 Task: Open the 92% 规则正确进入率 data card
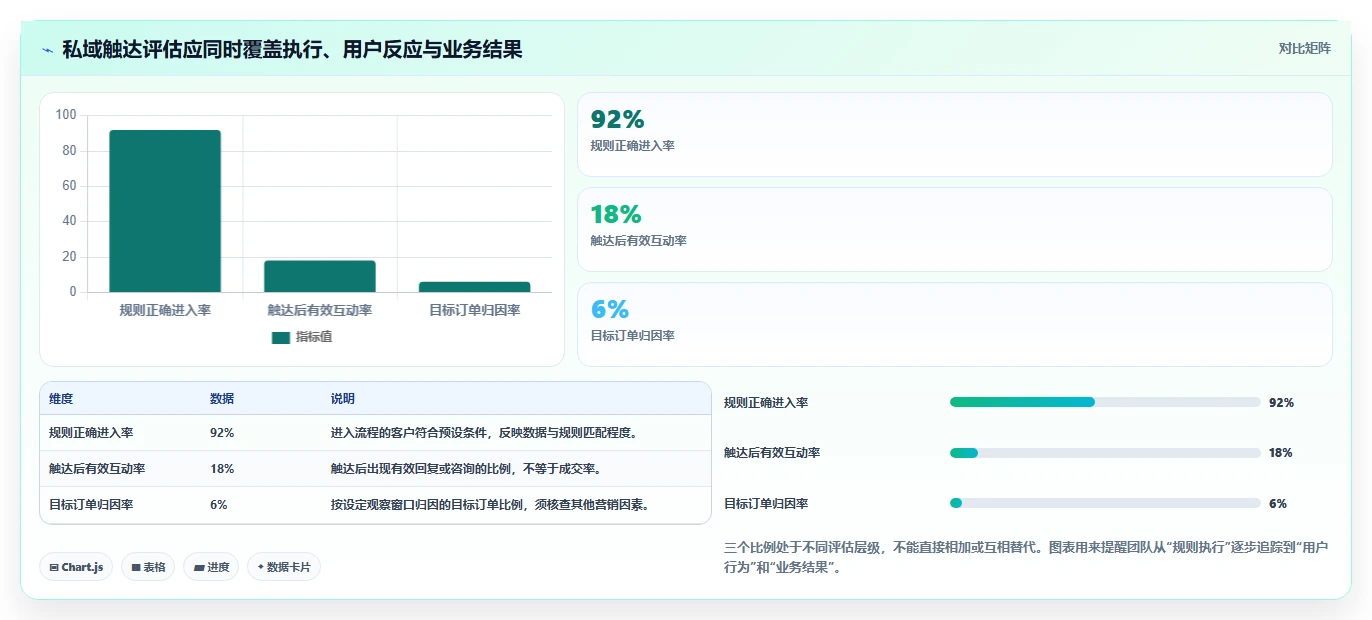[955, 135]
